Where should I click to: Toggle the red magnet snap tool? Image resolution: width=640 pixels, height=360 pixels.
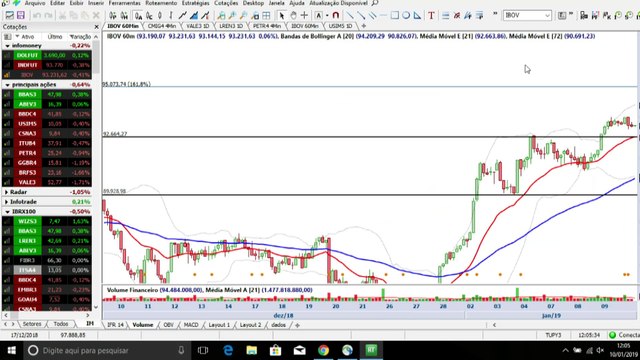(x=336, y=16)
